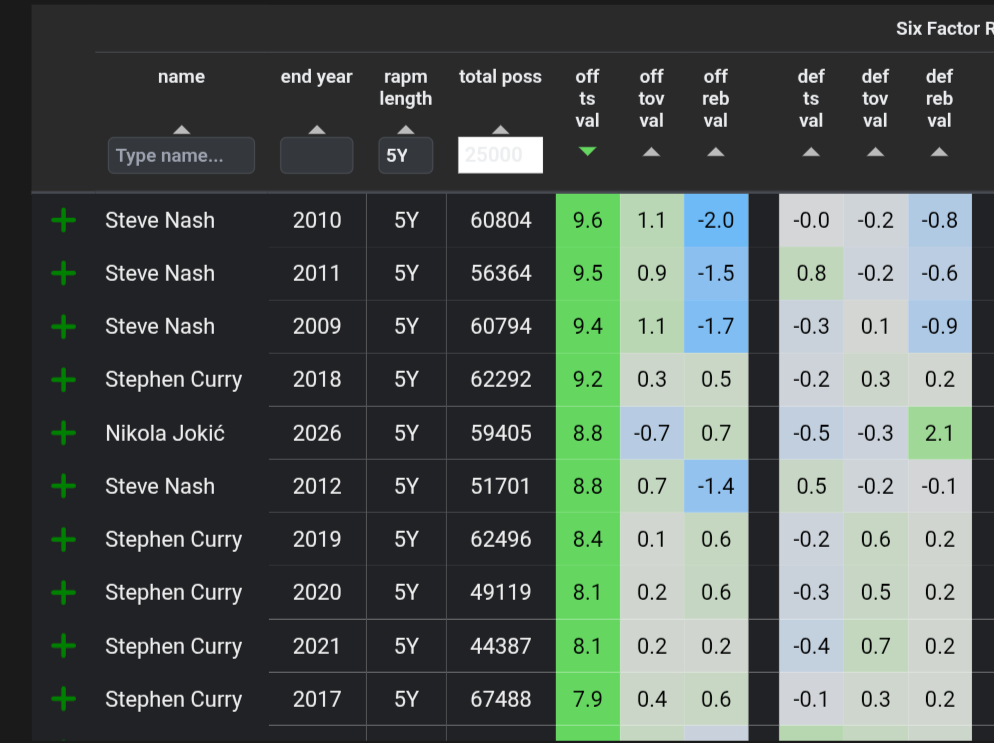Select the green 2.1 def reb val cell

click(939, 433)
